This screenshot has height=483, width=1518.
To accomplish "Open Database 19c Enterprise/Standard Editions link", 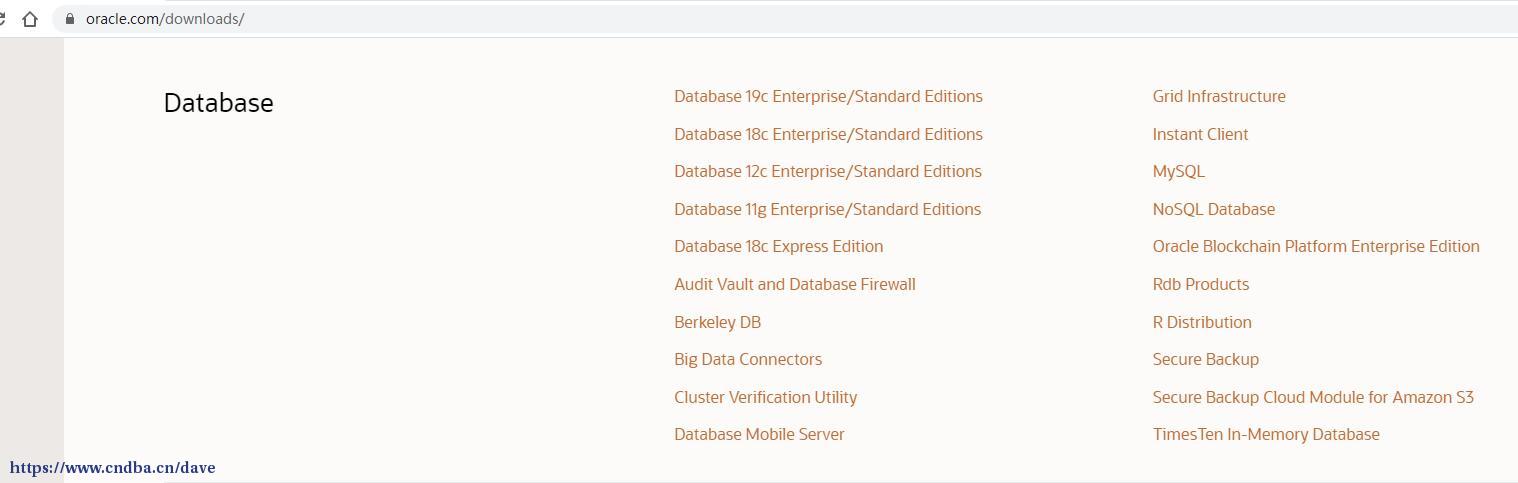I will tap(828, 97).
